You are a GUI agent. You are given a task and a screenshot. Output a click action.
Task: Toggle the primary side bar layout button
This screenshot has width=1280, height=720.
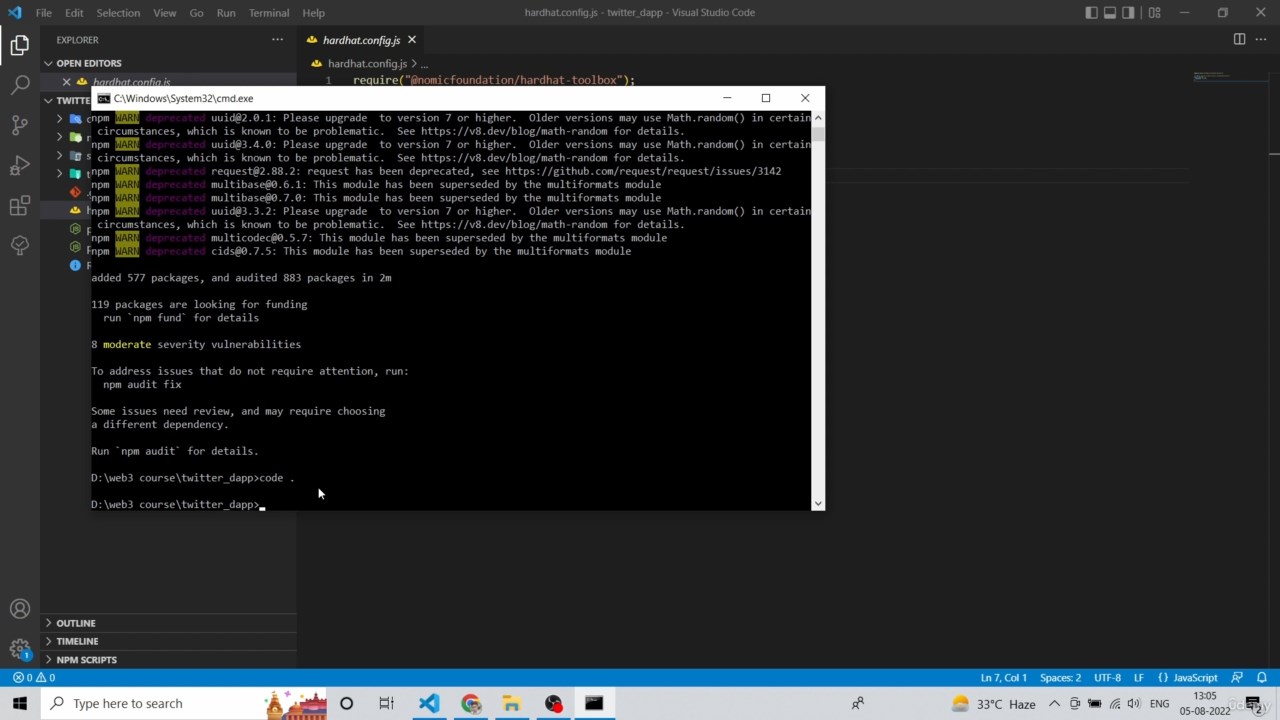pyautogui.click(x=1091, y=13)
